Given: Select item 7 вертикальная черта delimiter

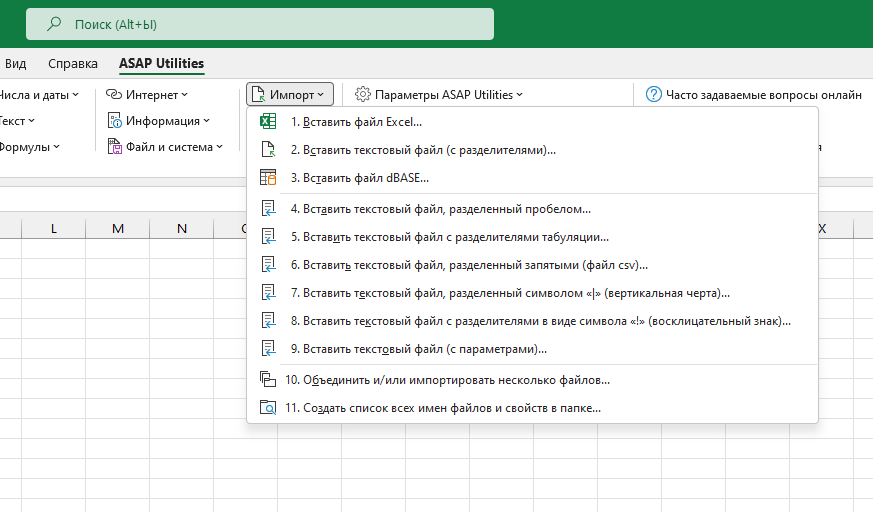Looking at the screenshot, I should (x=532, y=293).
